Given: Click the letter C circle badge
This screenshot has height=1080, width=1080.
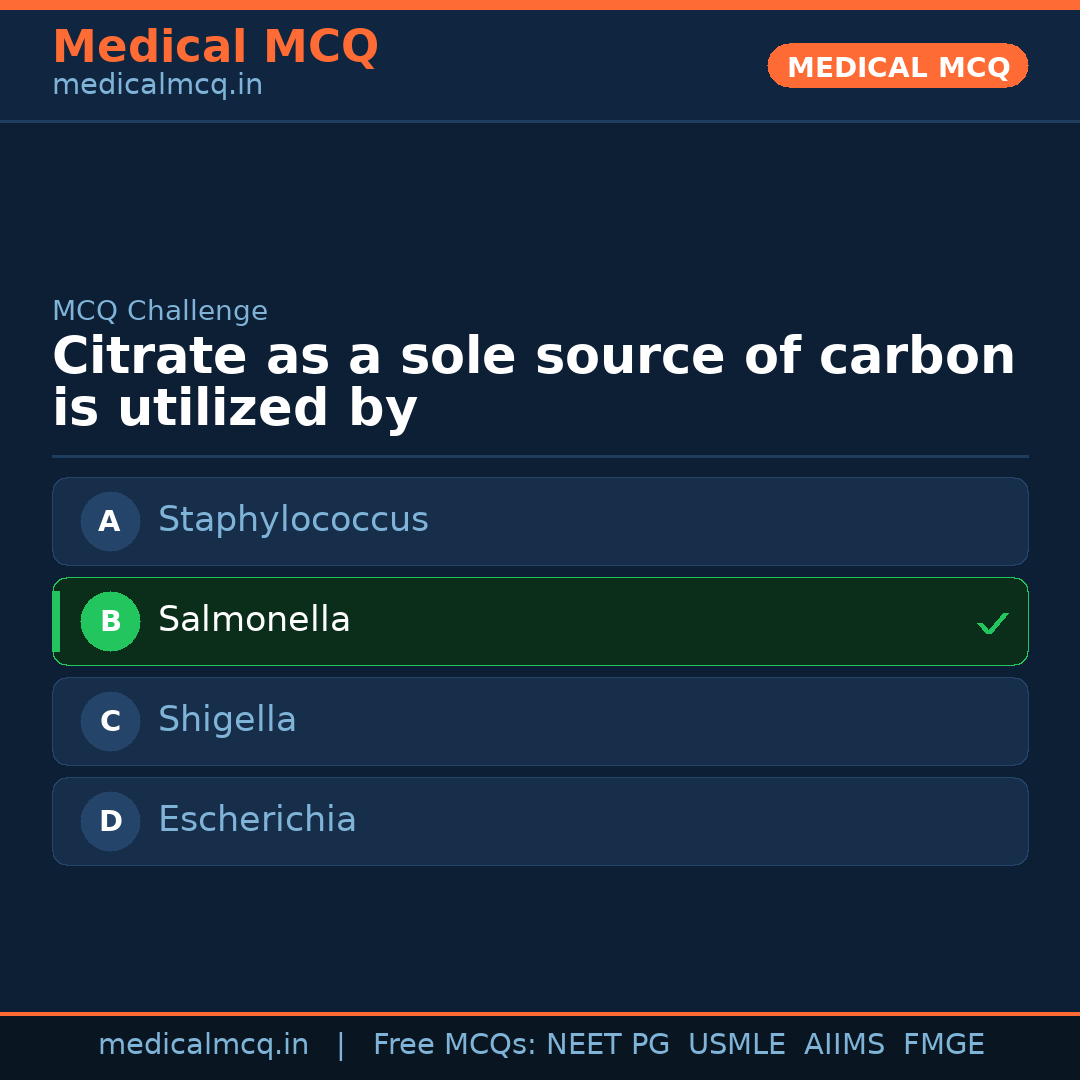Looking at the screenshot, I should (110, 721).
